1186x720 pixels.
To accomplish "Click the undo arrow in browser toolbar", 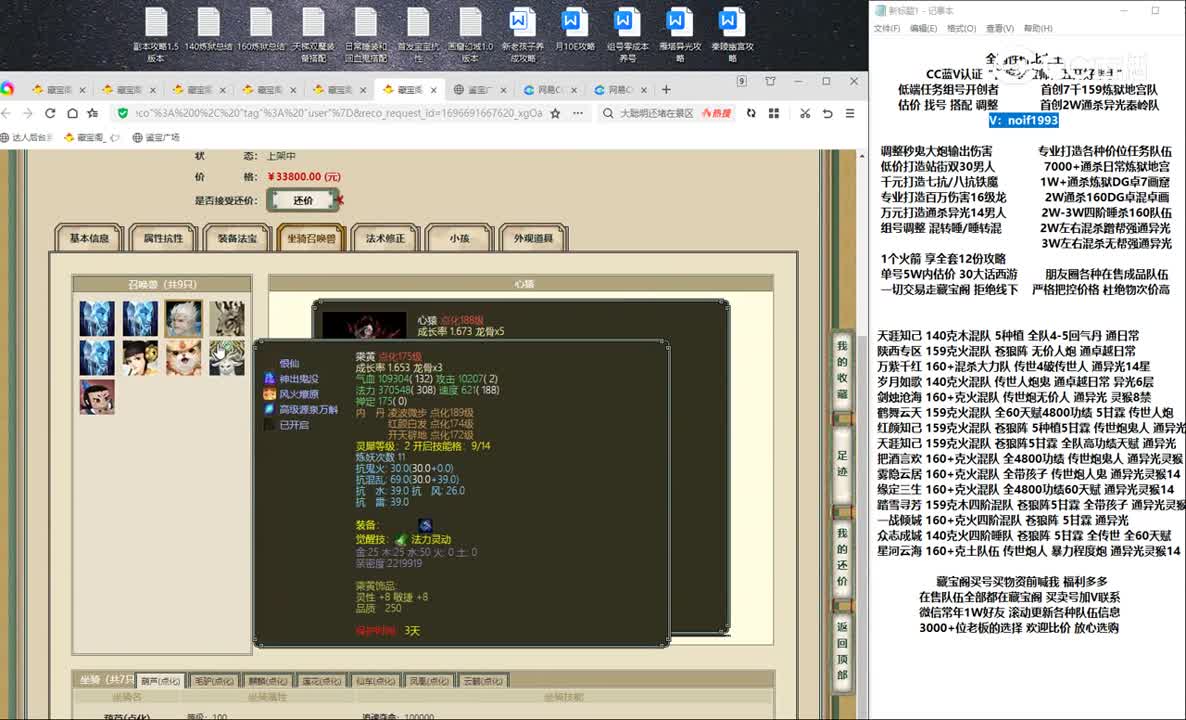I will click(827, 113).
